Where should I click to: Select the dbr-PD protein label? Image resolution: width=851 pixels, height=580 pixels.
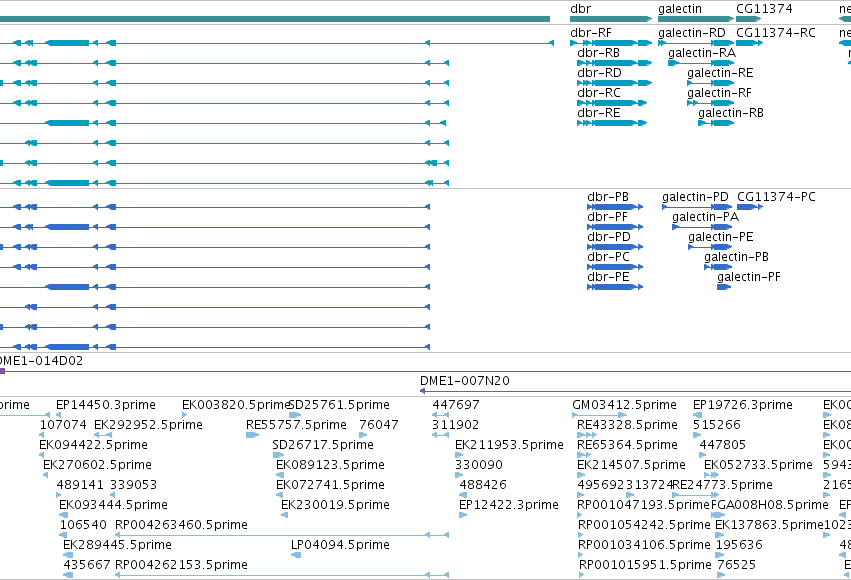[x=608, y=237]
